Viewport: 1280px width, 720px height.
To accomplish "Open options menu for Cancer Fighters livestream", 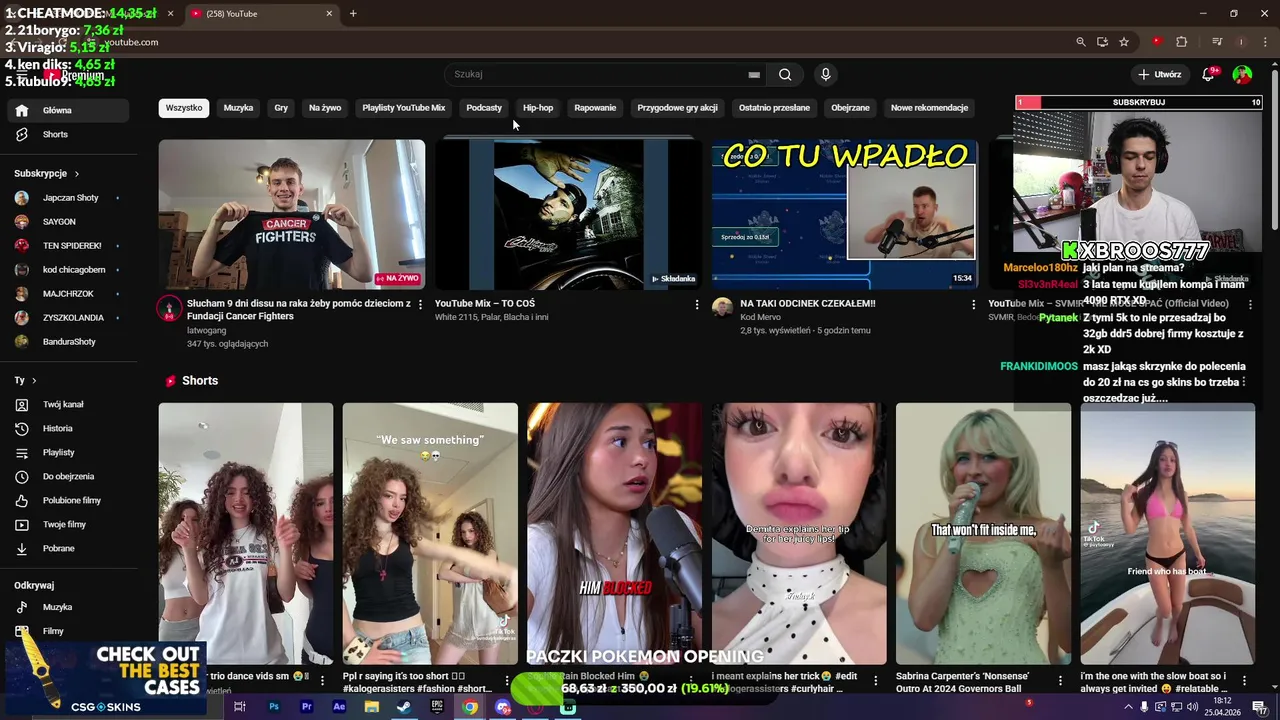I will (x=420, y=304).
